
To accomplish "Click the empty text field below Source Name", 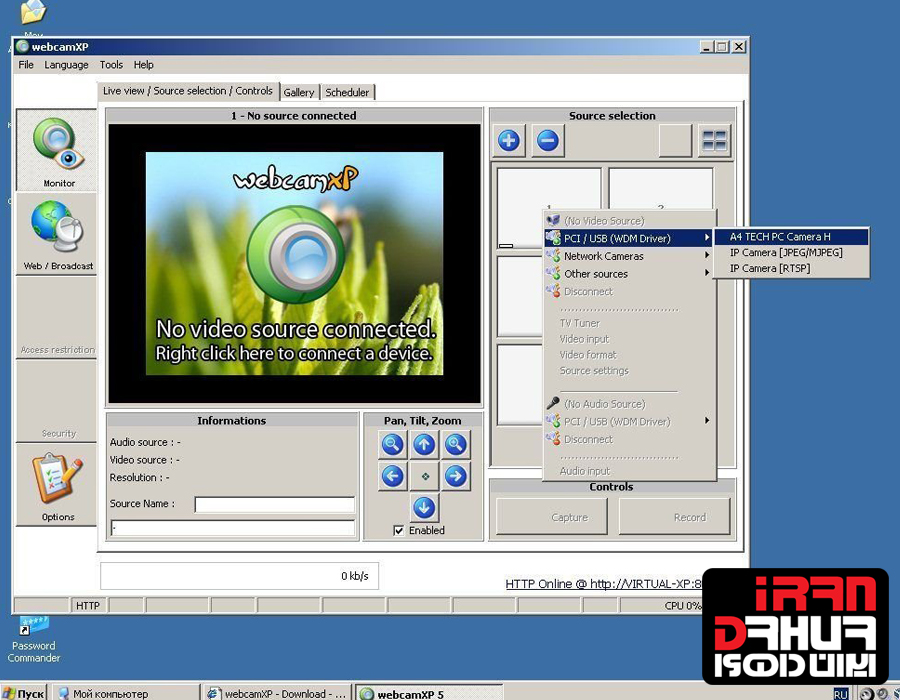I will (232, 528).
